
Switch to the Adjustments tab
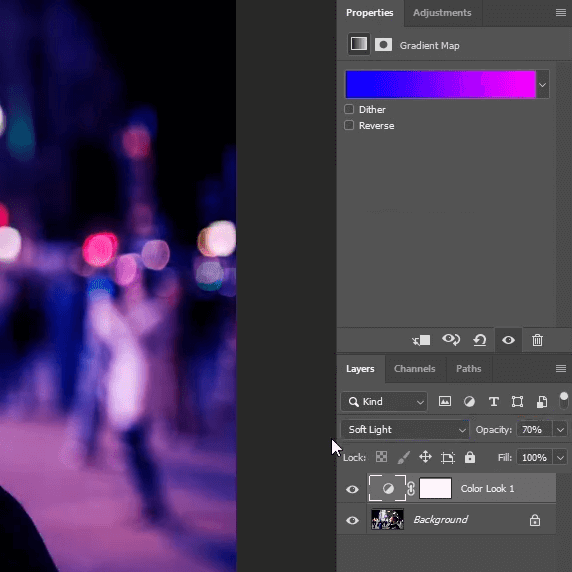[x=442, y=13]
